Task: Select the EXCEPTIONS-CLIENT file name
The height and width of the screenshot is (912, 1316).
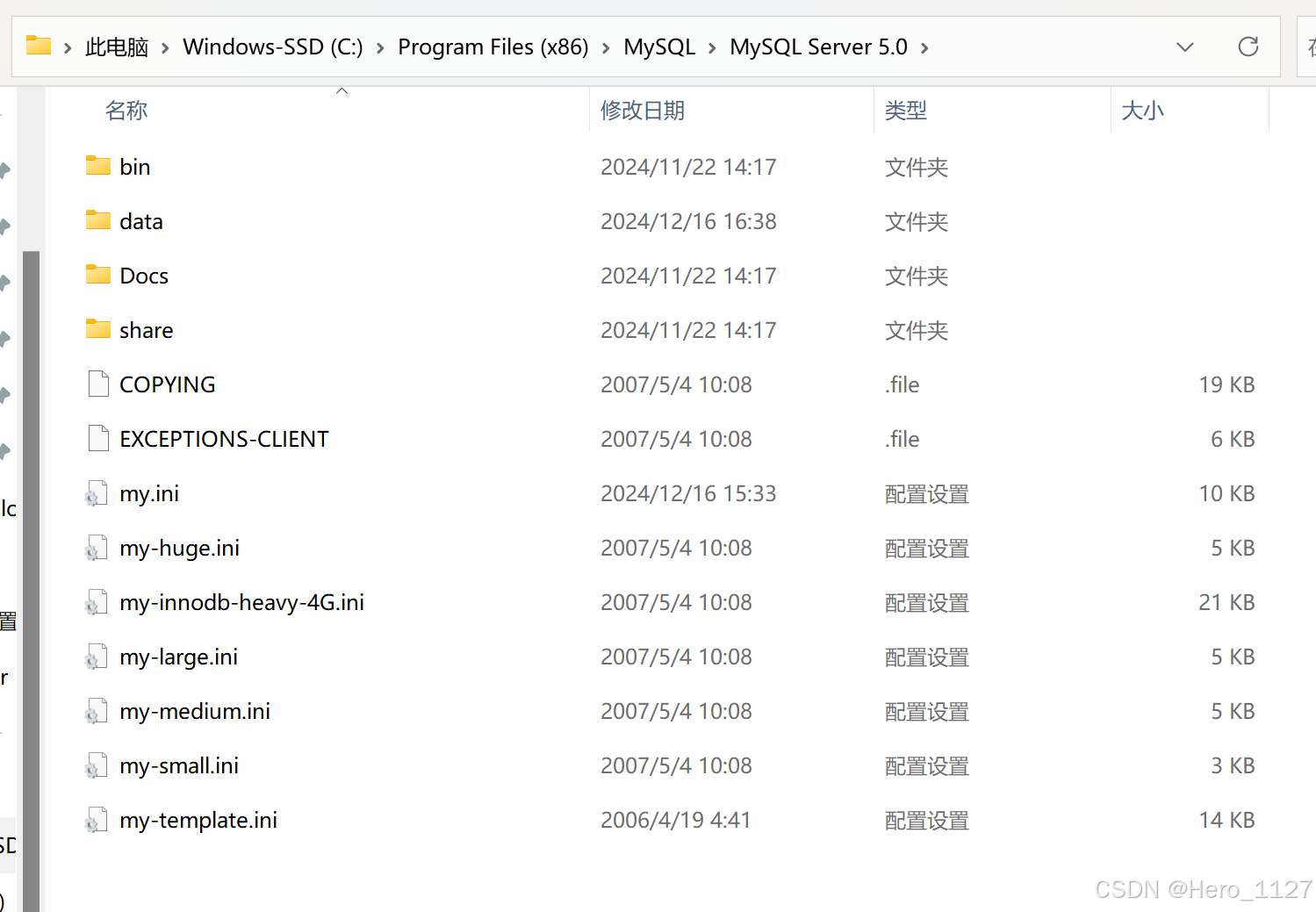Action: point(224,439)
